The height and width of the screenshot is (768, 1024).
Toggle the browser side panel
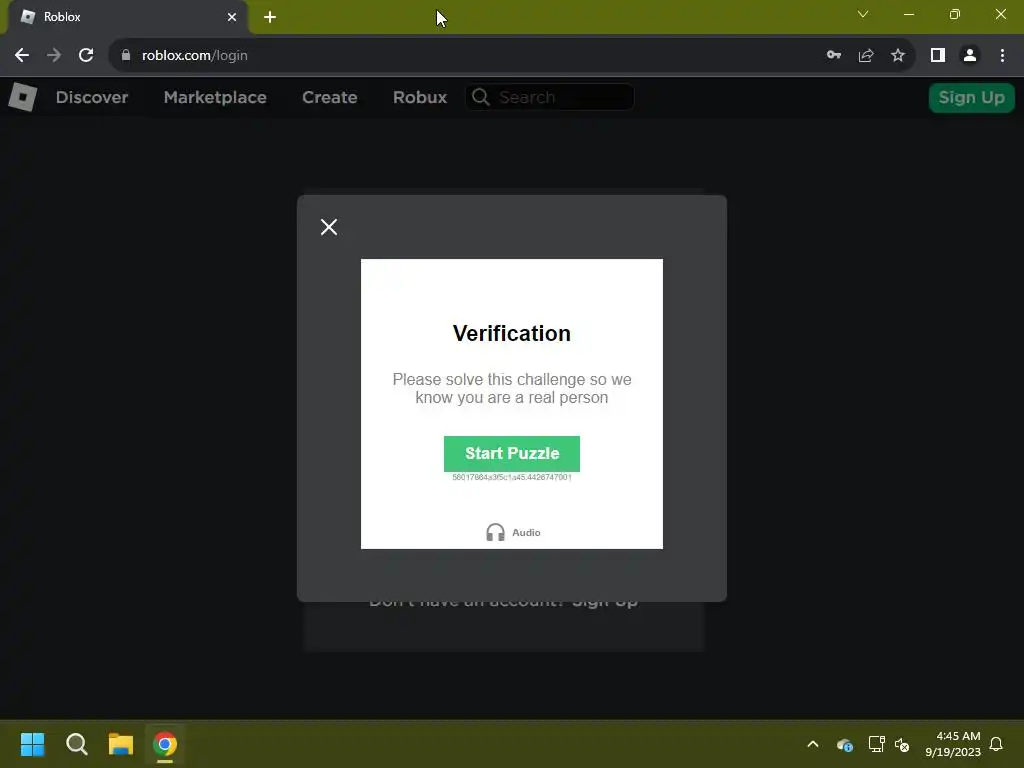click(938, 56)
